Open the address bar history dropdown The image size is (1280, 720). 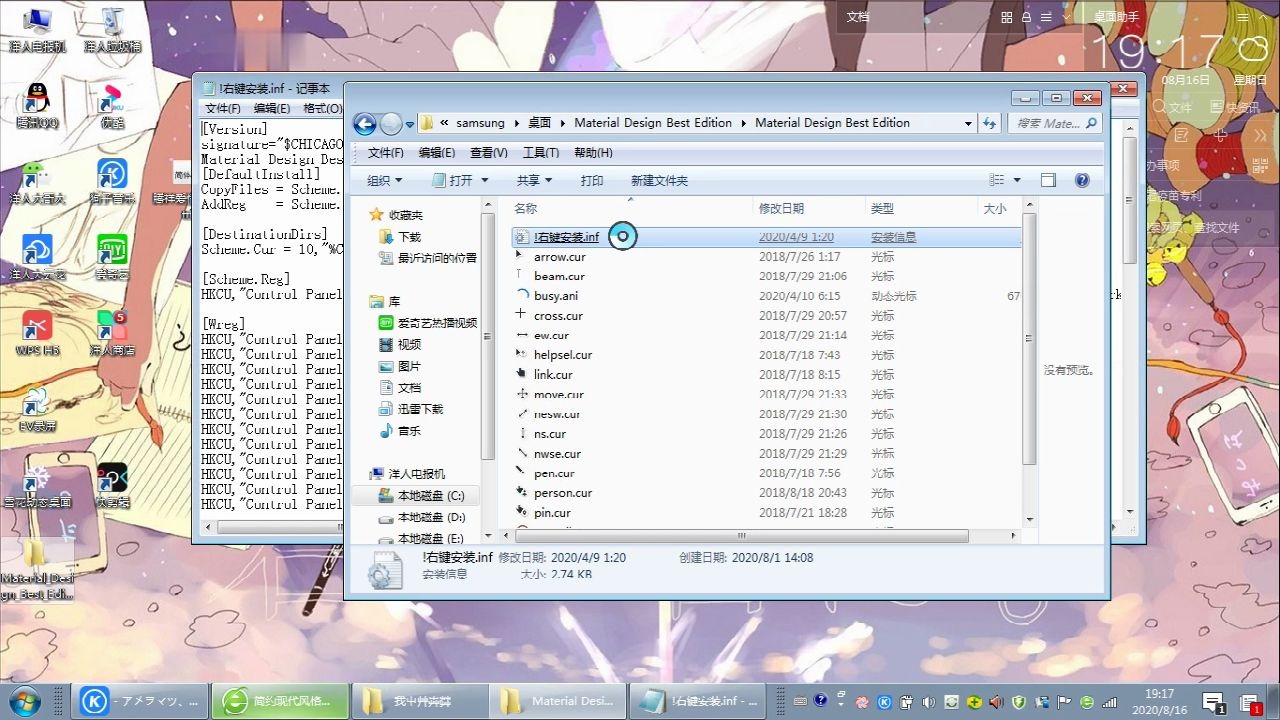(968, 123)
